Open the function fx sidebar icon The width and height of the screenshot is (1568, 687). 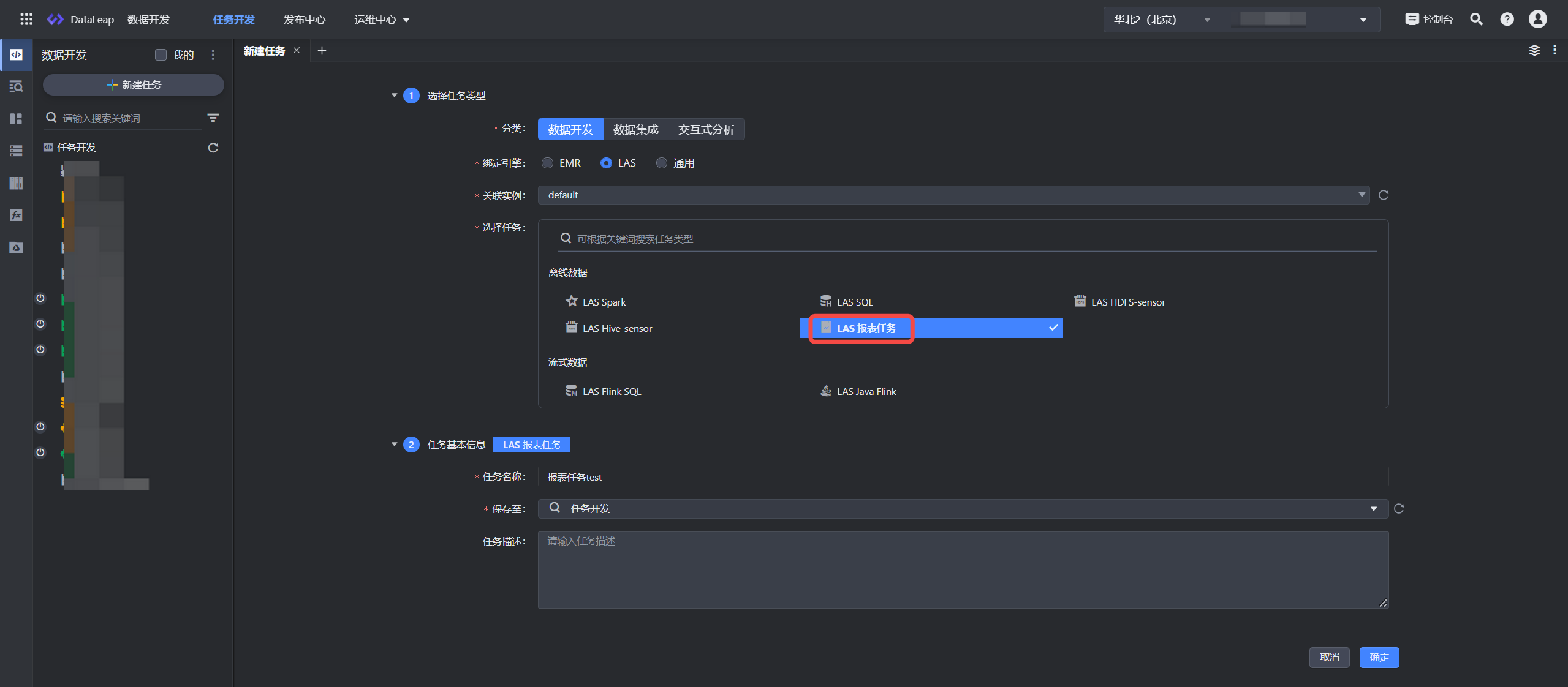[x=17, y=215]
